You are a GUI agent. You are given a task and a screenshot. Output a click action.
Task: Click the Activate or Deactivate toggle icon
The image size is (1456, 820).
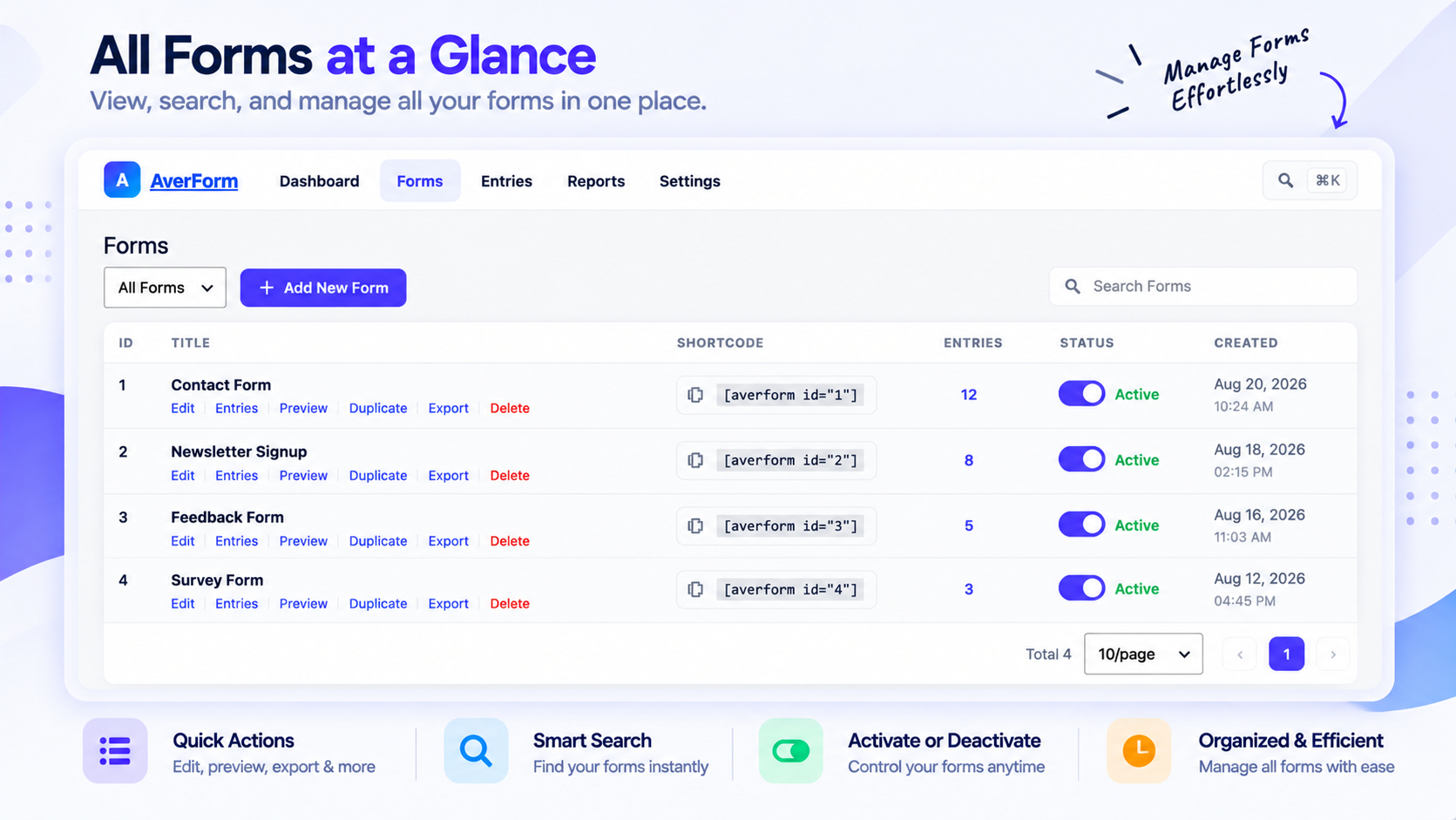click(790, 750)
